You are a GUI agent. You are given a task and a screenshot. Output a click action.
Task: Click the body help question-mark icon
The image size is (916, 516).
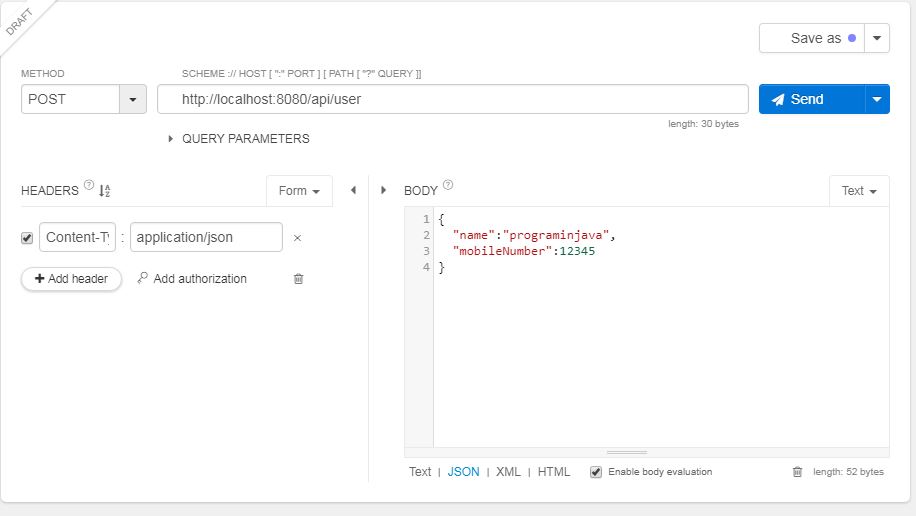(448, 186)
